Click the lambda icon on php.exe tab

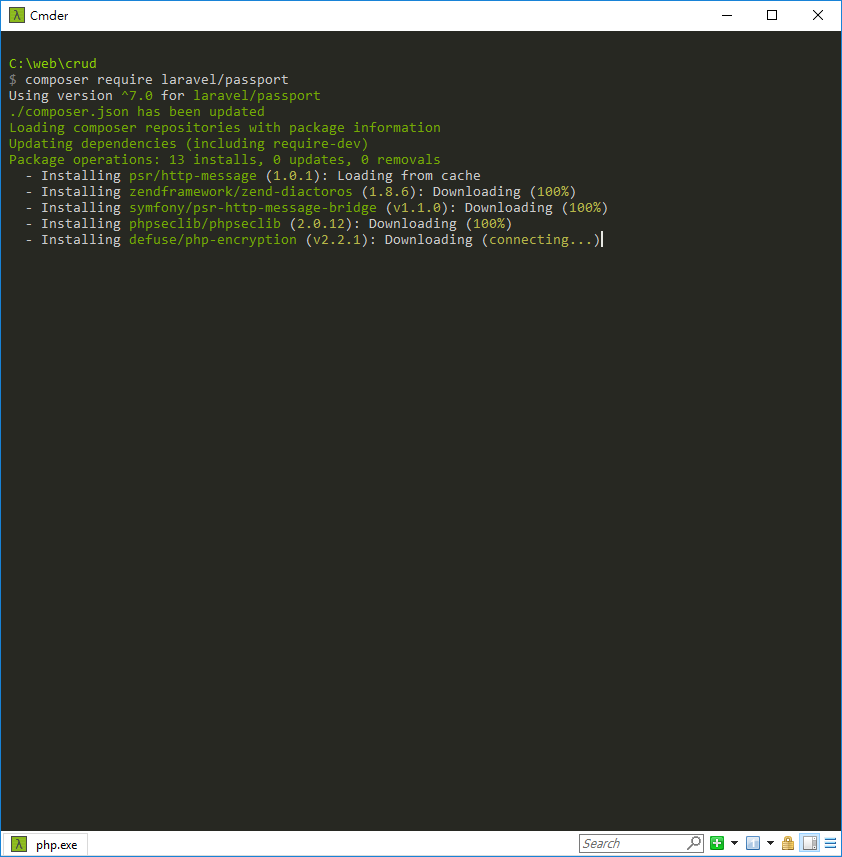(19, 844)
